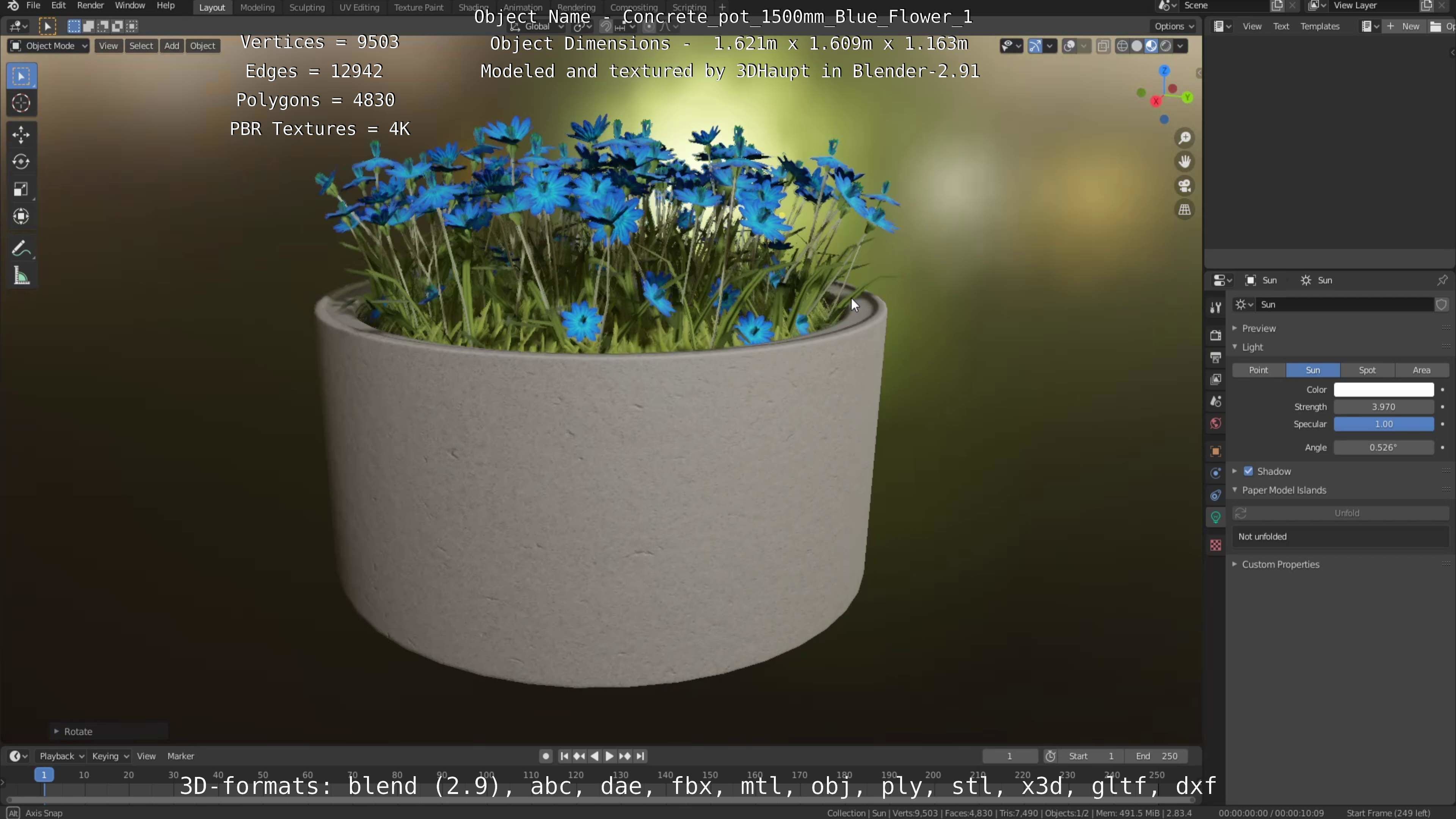The width and height of the screenshot is (1456, 819).
Task: Toggle fake user shield for Sun data
Action: (1441, 304)
